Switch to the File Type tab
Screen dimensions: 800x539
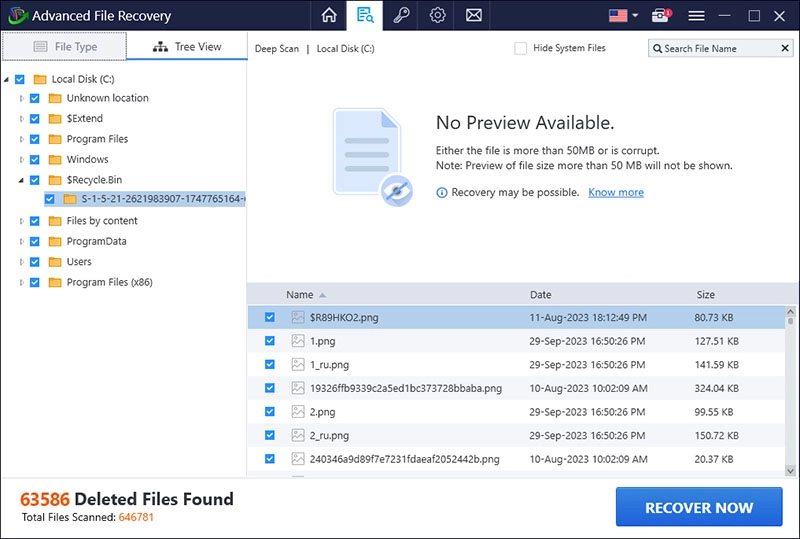click(x=64, y=46)
